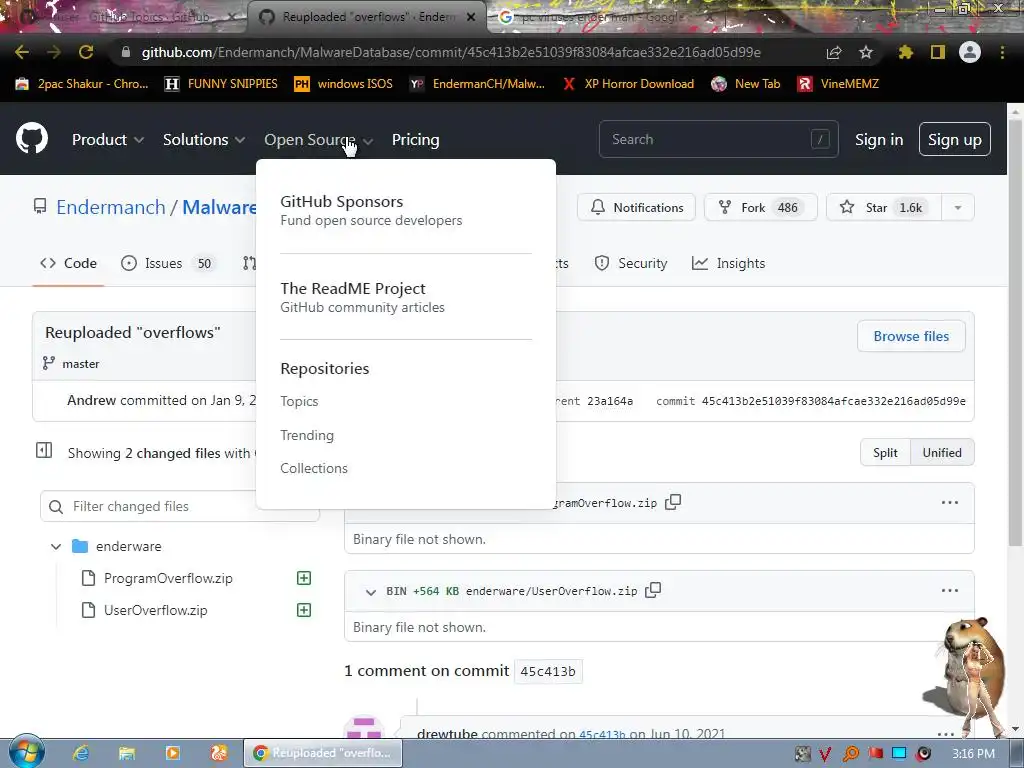The width and height of the screenshot is (1024, 768).
Task: Open options menu for ProgramOverflow.zip diff
Action: coord(950,502)
